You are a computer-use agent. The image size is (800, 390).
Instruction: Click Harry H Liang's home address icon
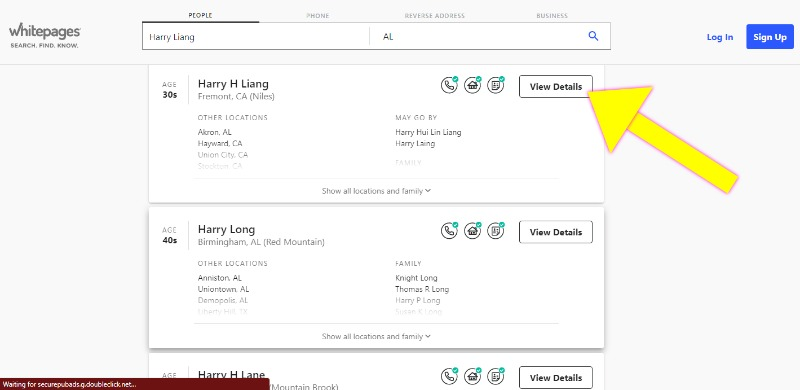pos(472,86)
